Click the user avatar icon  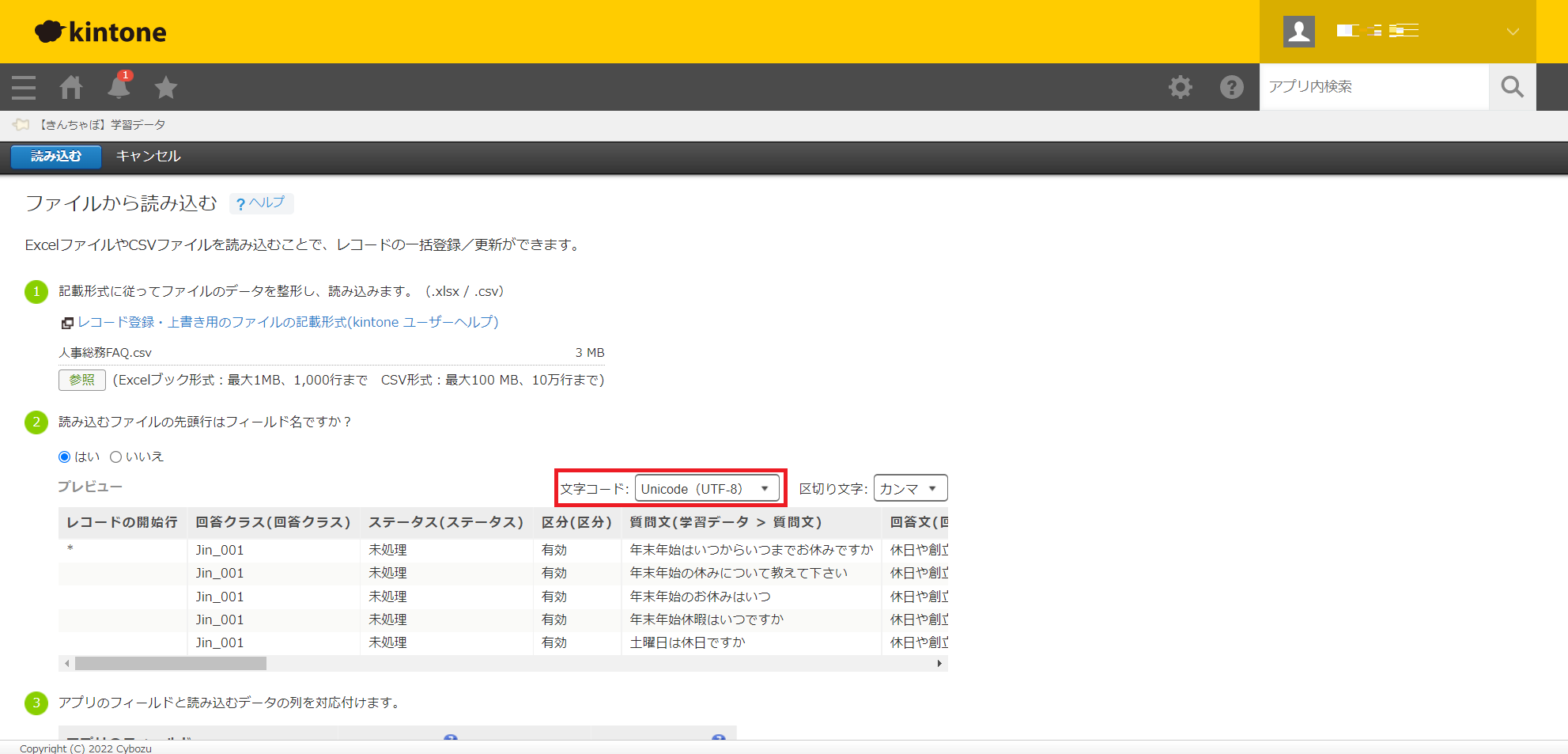click(x=1298, y=32)
